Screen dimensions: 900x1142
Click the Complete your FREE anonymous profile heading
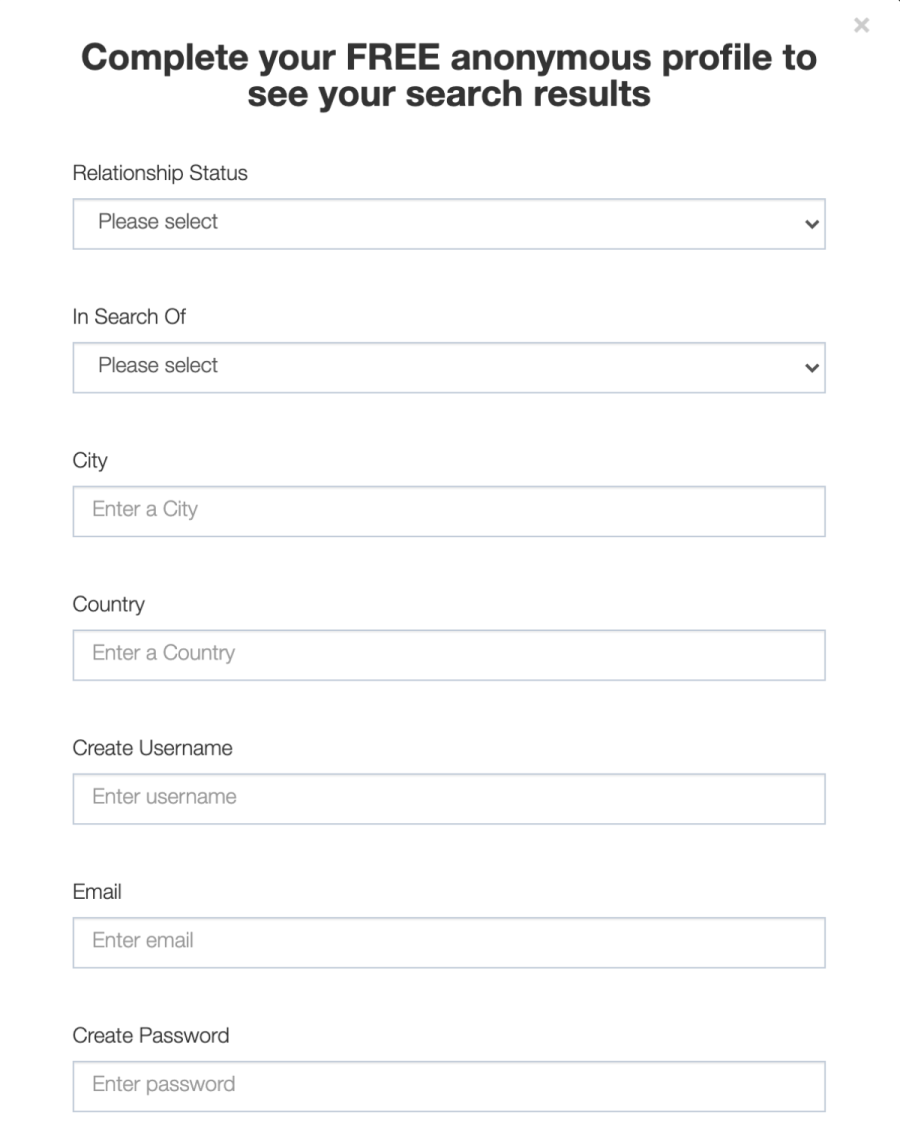point(449,75)
